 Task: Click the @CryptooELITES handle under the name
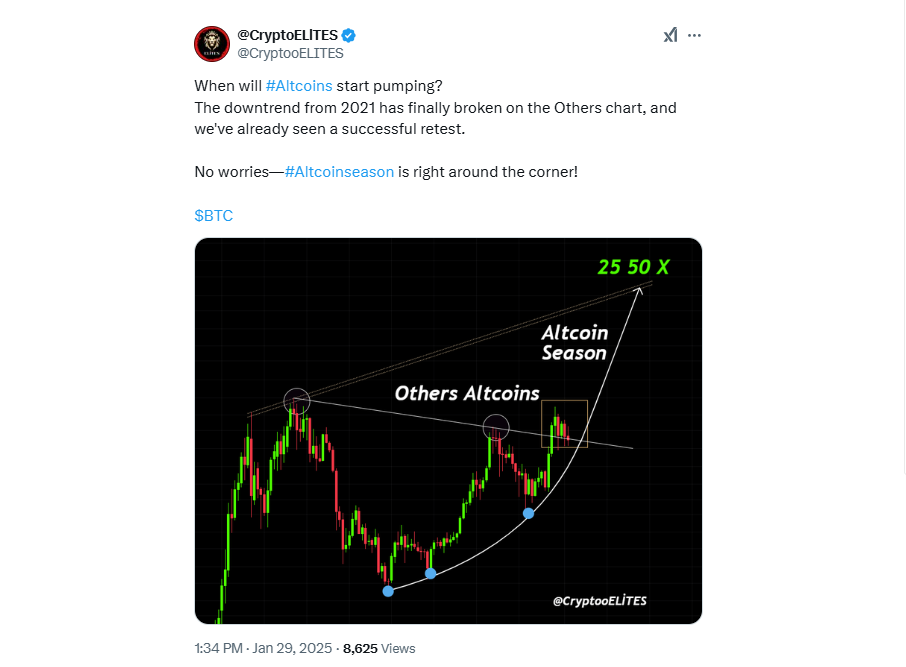pyautogui.click(x=290, y=53)
